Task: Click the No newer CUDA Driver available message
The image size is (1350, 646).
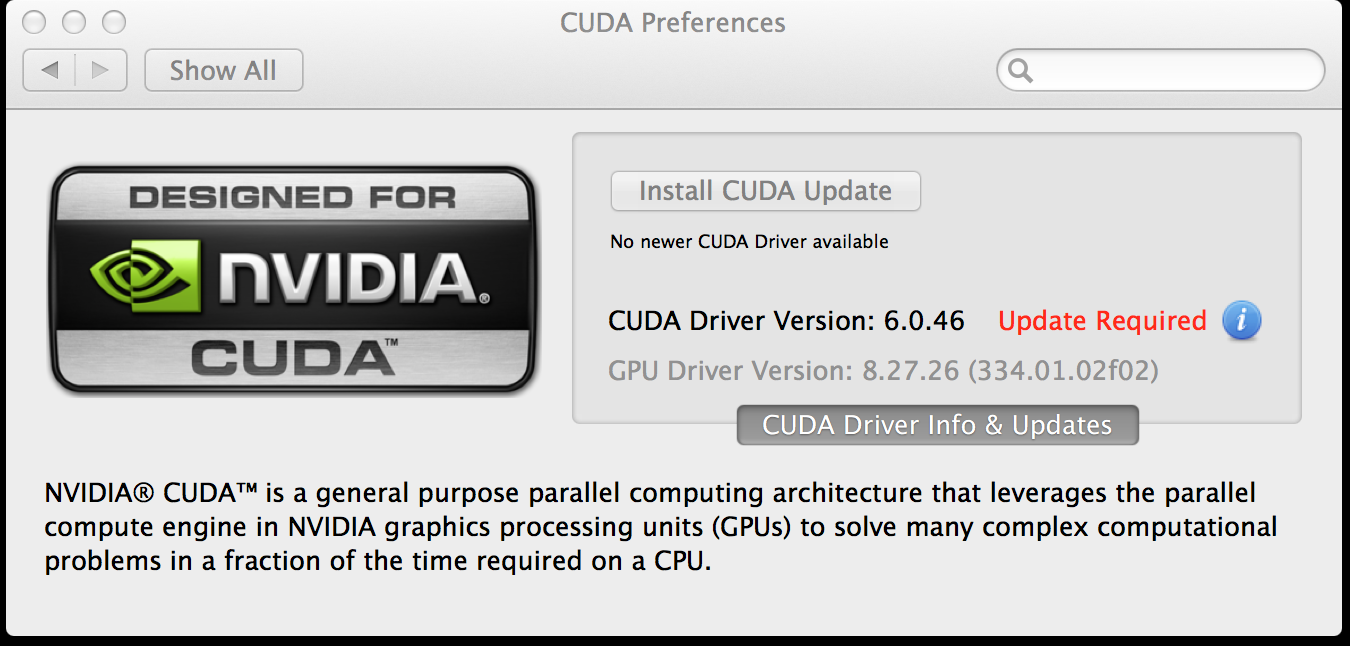Action: [x=749, y=241]
